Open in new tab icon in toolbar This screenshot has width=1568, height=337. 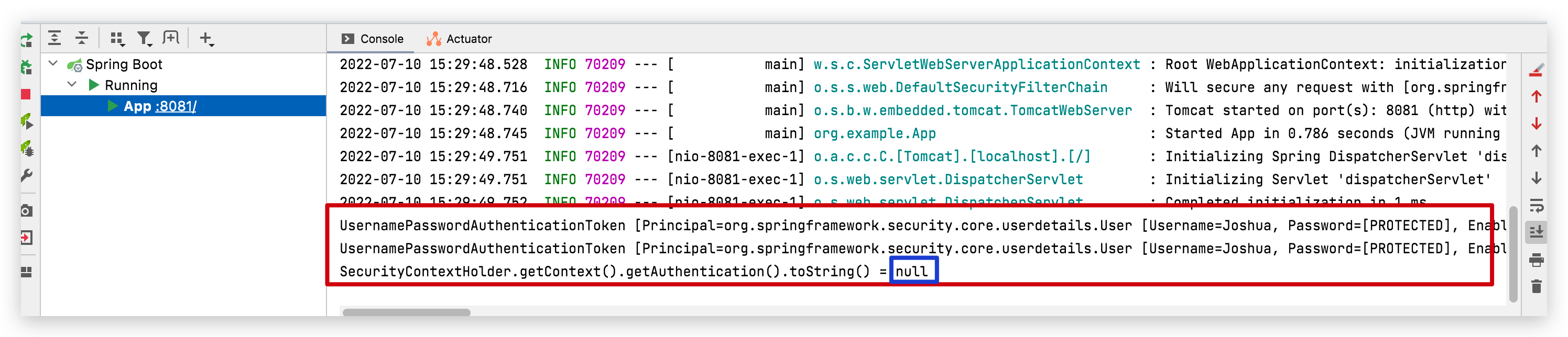pyautogui.click(x=171, y=38)
